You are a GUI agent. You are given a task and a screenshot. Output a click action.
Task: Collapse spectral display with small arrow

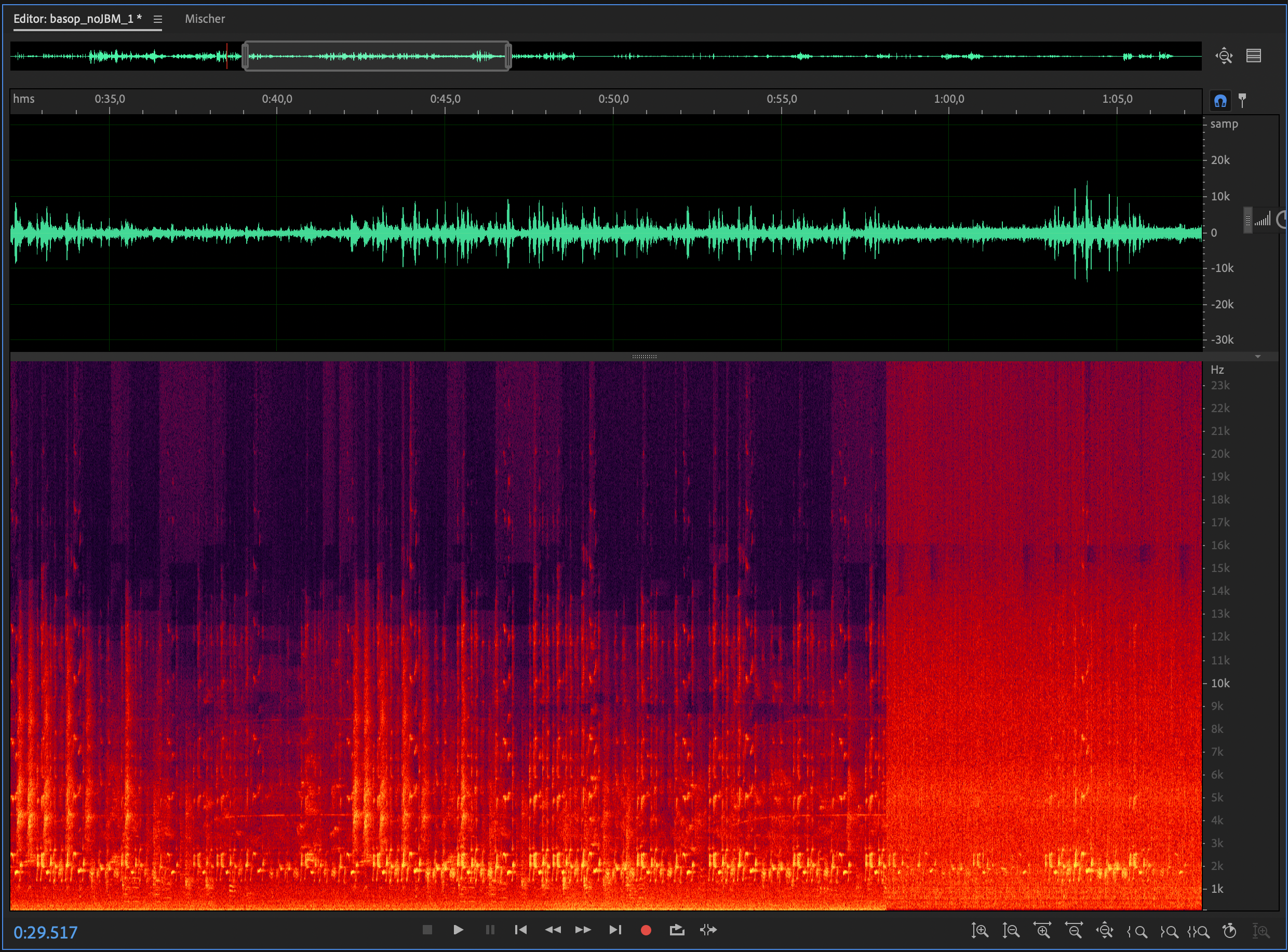pyautogui.click(x=1258, y=357)
